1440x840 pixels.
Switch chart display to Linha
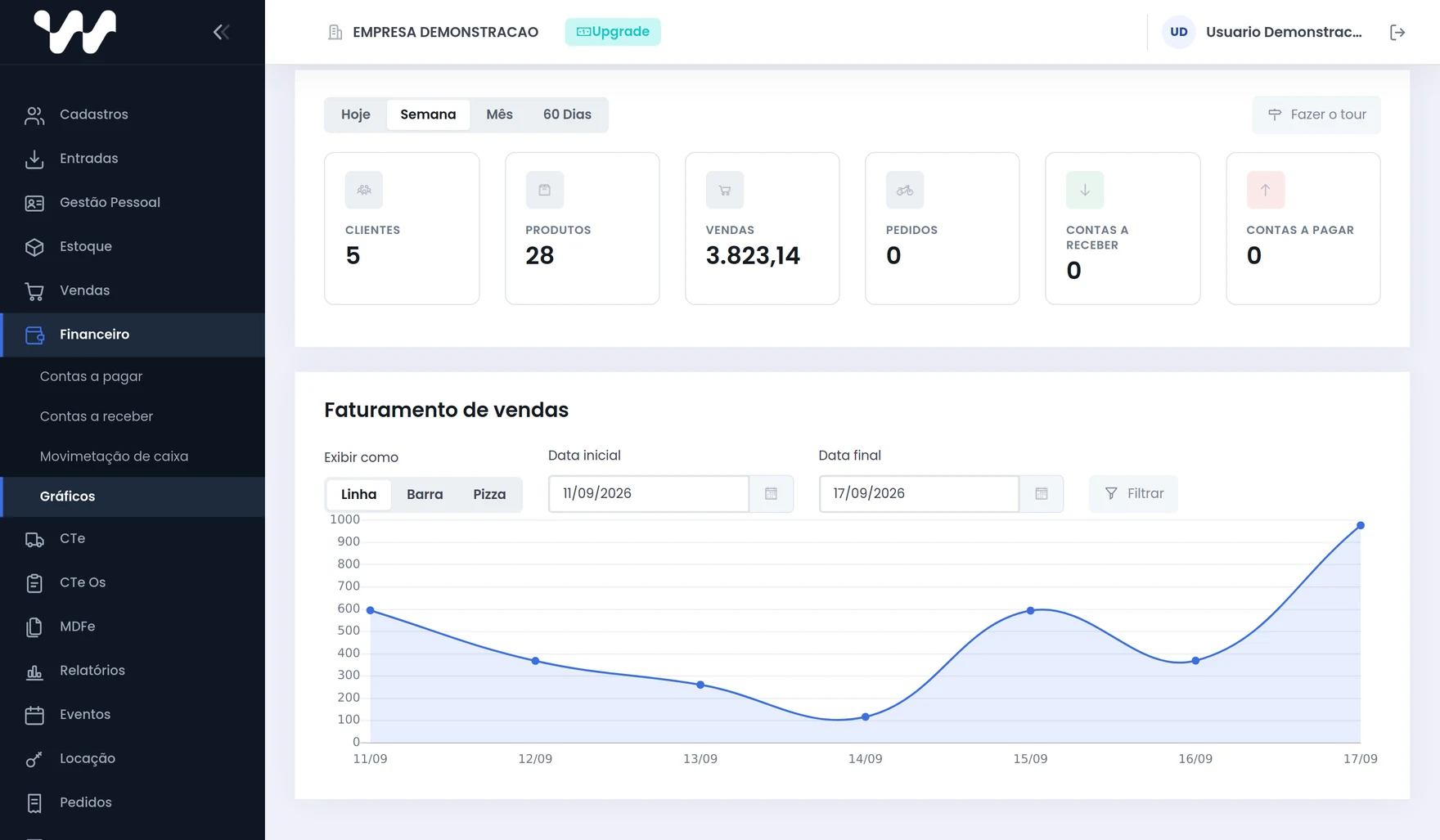tap(358, 494)
